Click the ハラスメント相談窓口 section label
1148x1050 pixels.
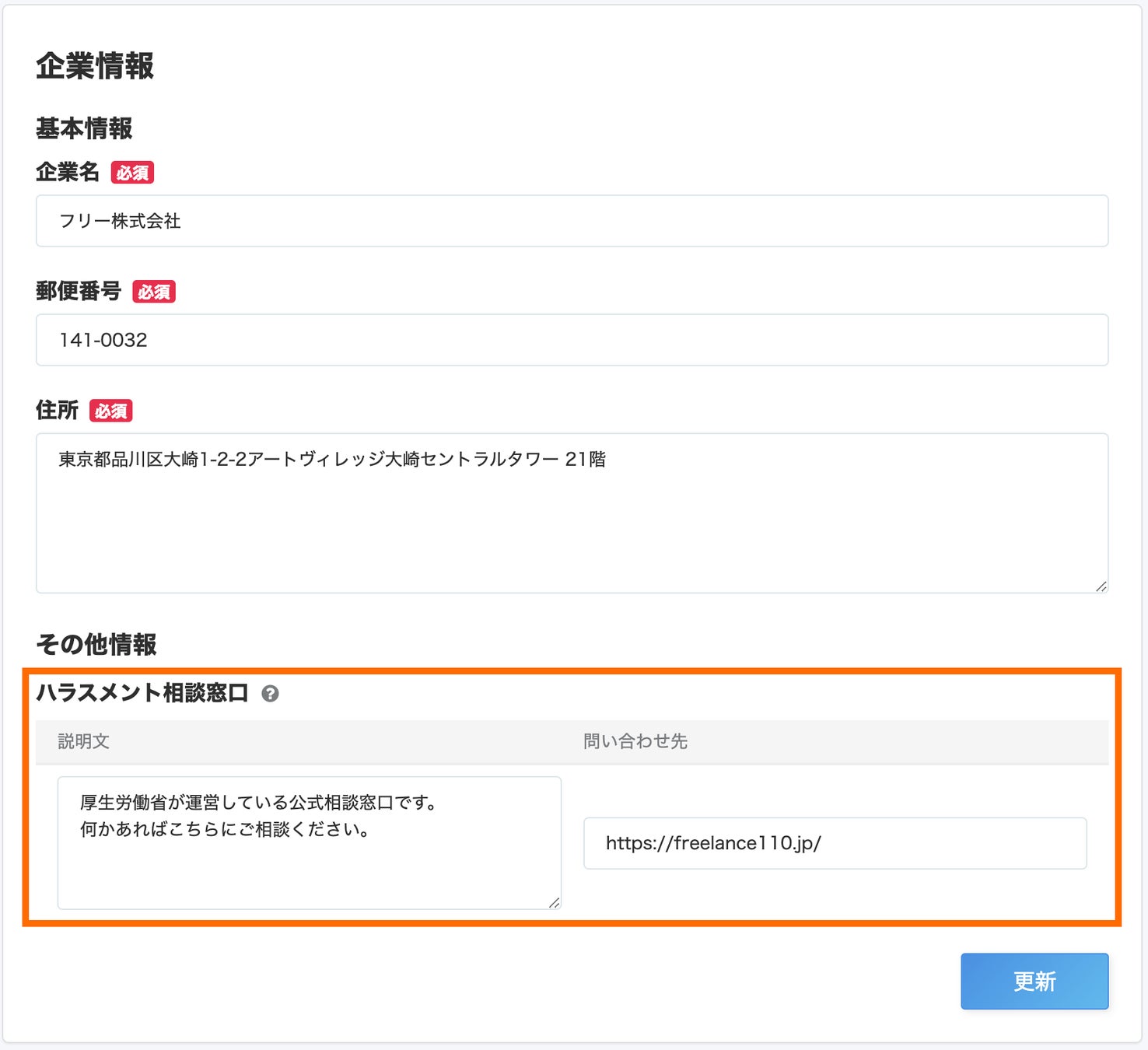point(142,692)
